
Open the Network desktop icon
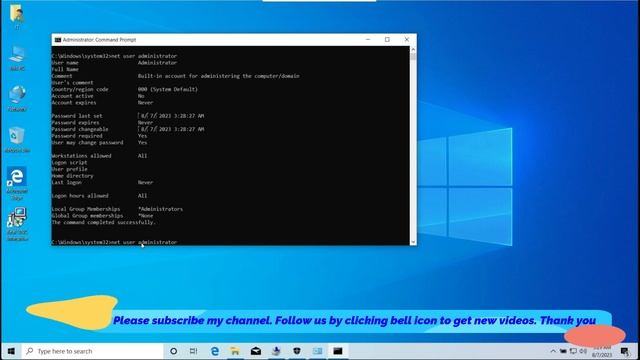click(17, 98)
